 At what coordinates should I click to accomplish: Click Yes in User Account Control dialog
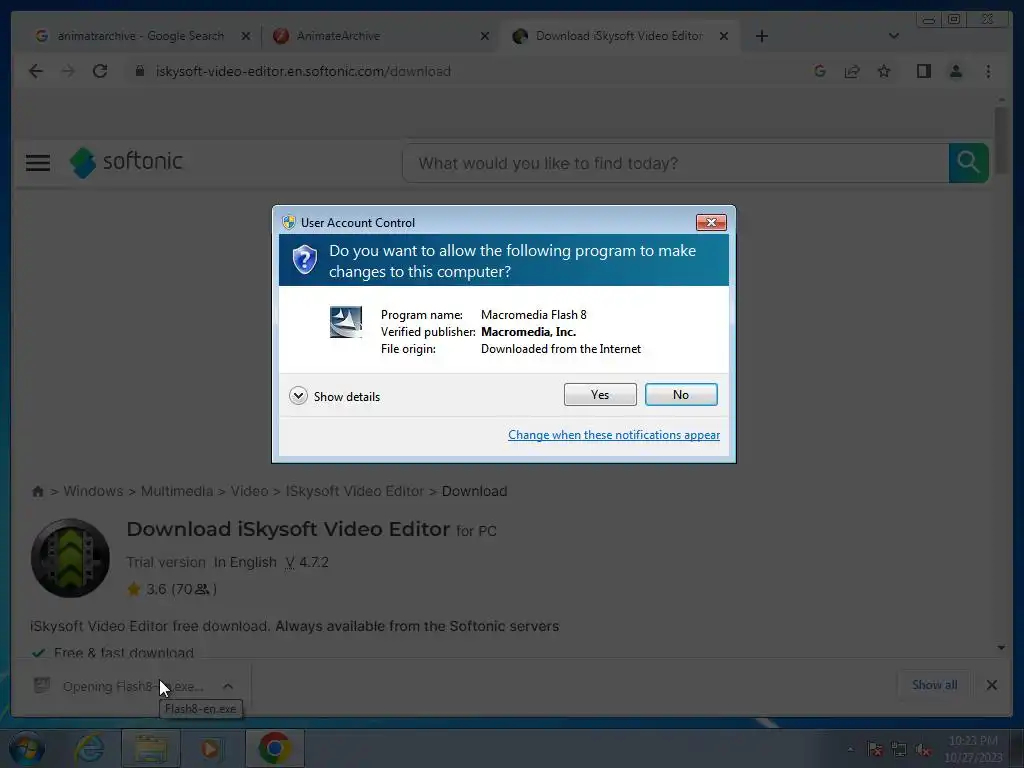tap(600, 394)
